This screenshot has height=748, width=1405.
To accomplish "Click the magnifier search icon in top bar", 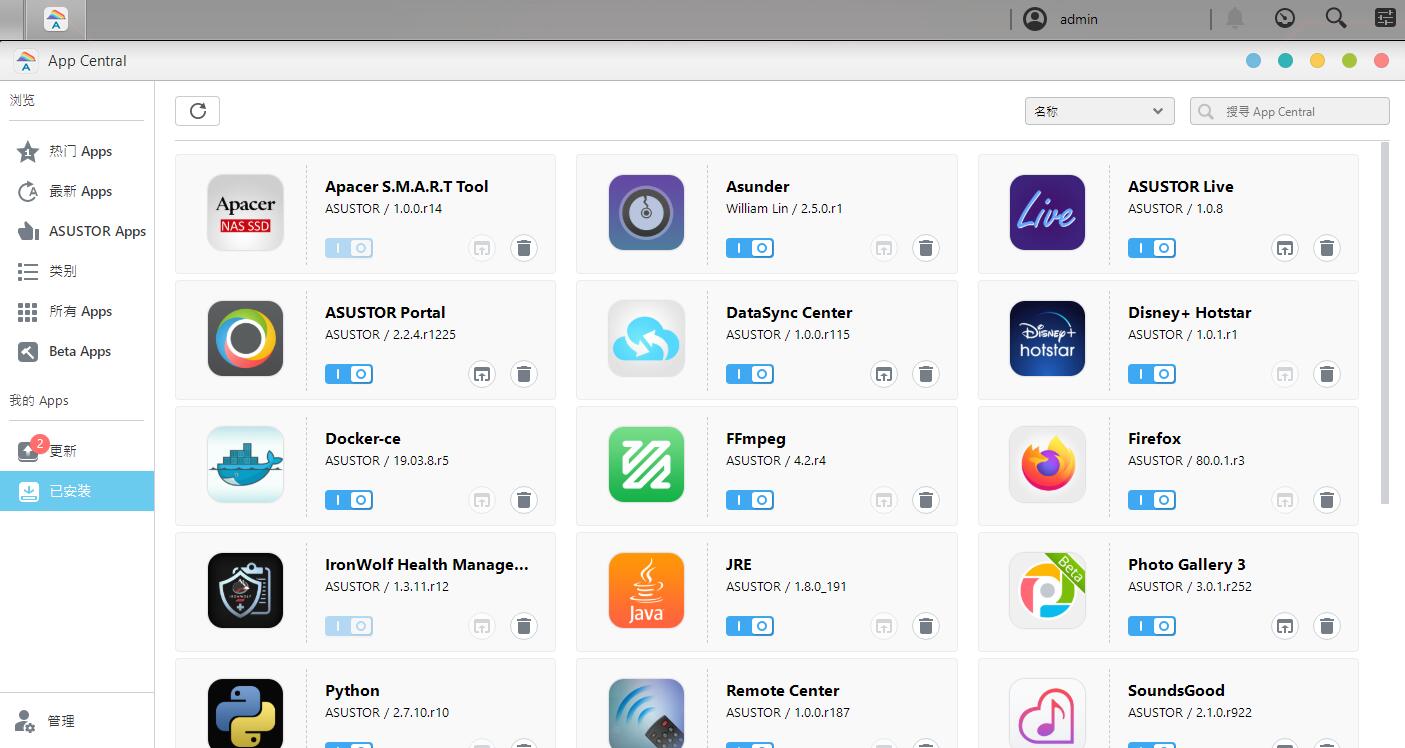I will [x=1335, y=19].
